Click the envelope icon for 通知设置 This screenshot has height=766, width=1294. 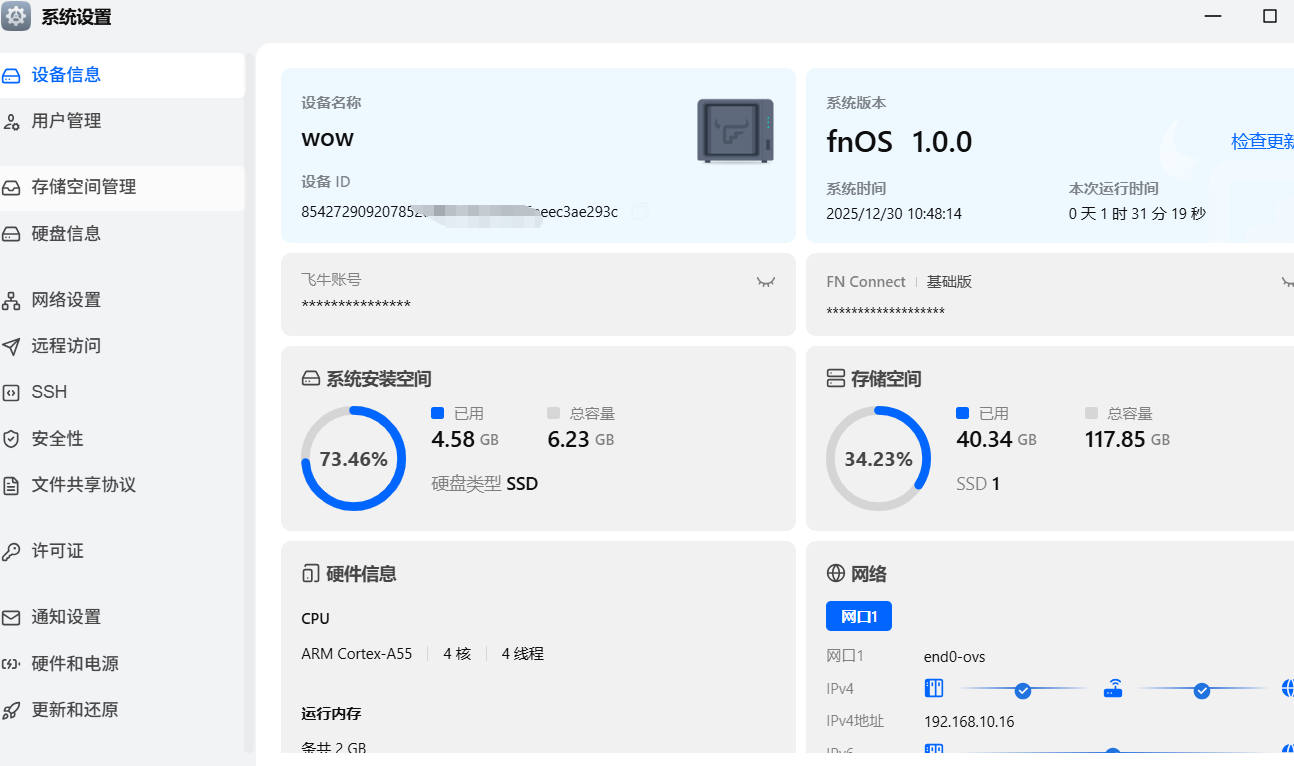(x=11, y=617)
